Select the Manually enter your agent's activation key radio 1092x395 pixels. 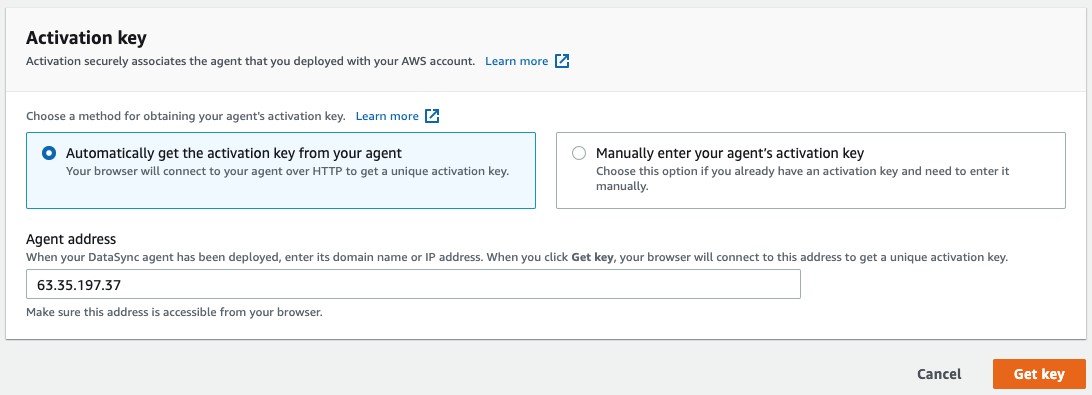coord(579,153)
